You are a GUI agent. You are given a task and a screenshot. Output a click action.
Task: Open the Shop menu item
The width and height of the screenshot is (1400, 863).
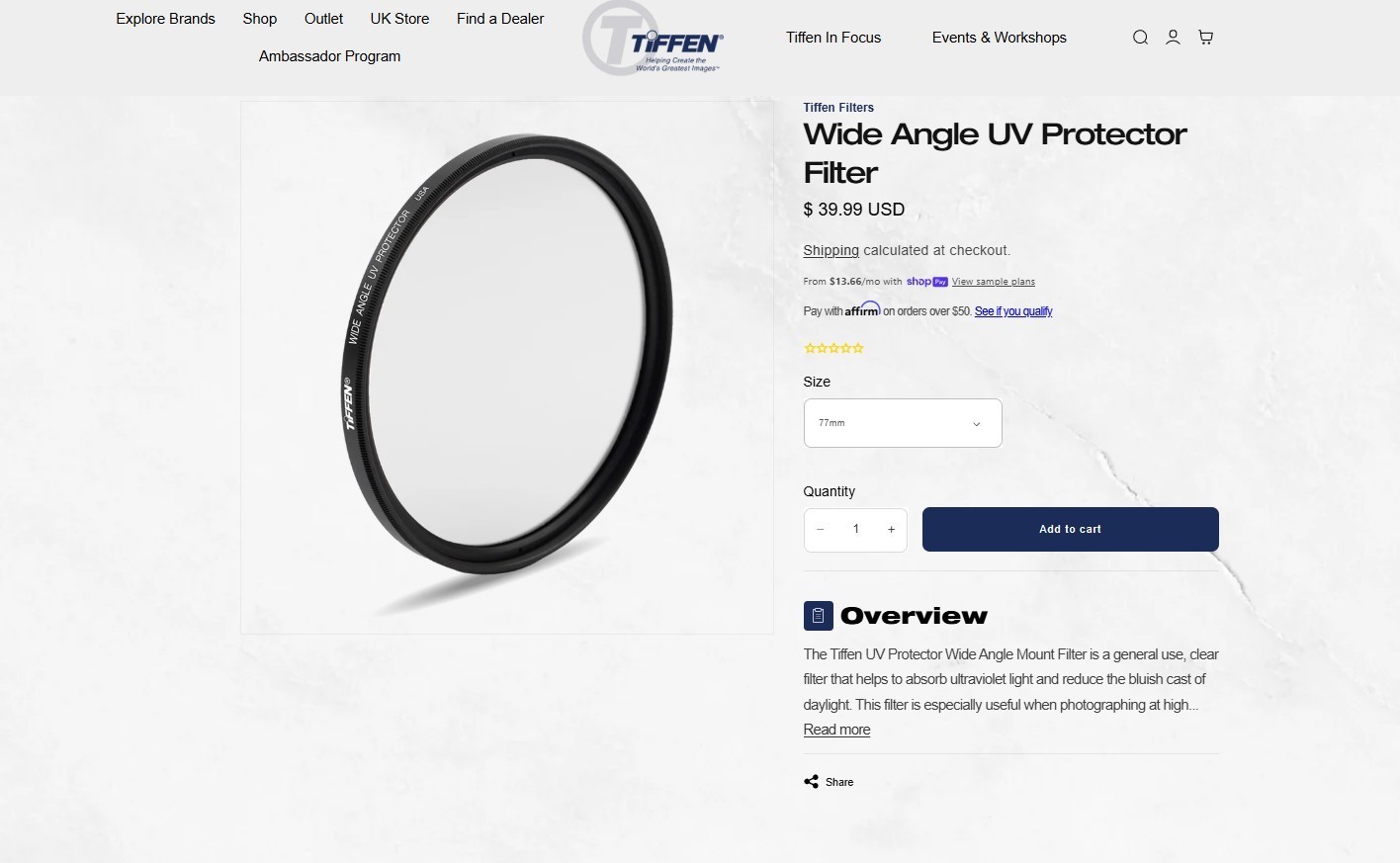[x=260, y=19]
